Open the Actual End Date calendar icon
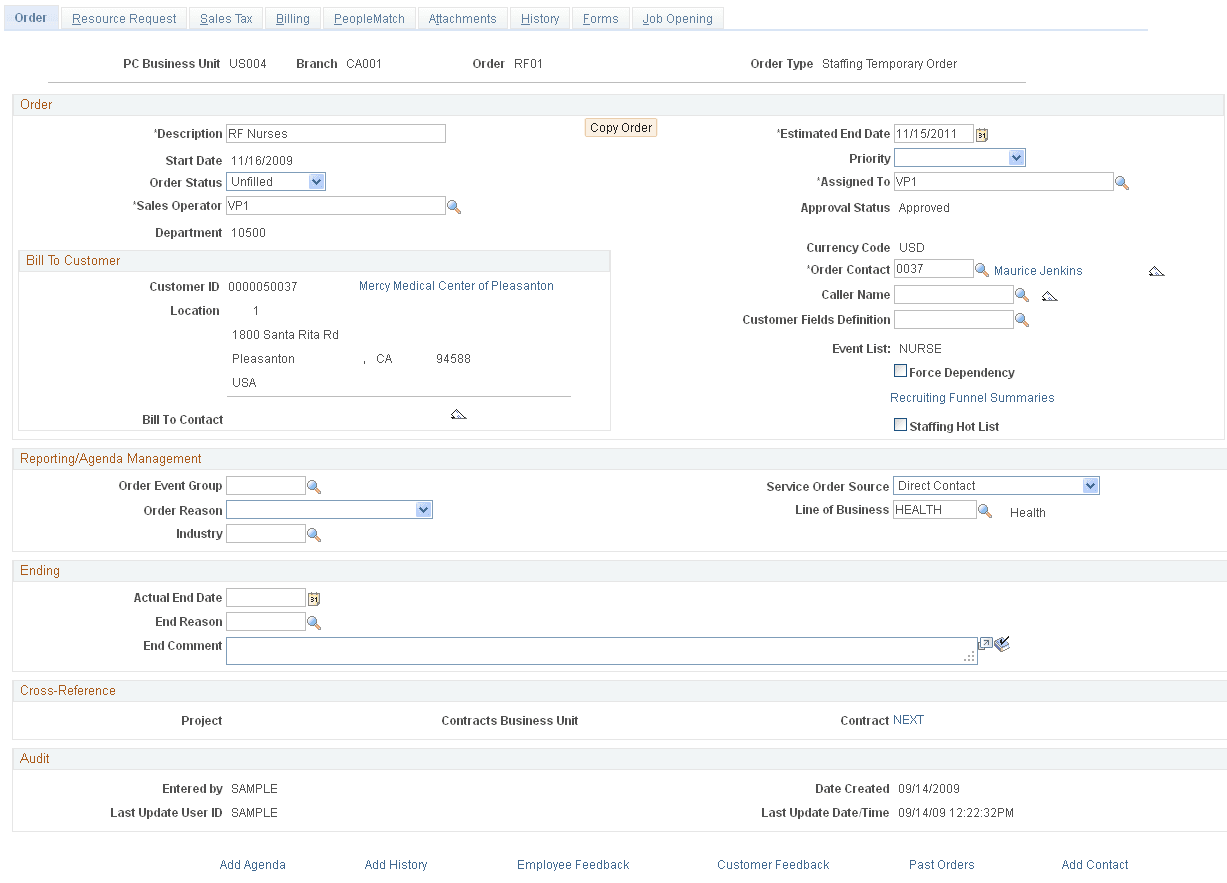This screenshot has width=1227, height=883. pos(315,597)
